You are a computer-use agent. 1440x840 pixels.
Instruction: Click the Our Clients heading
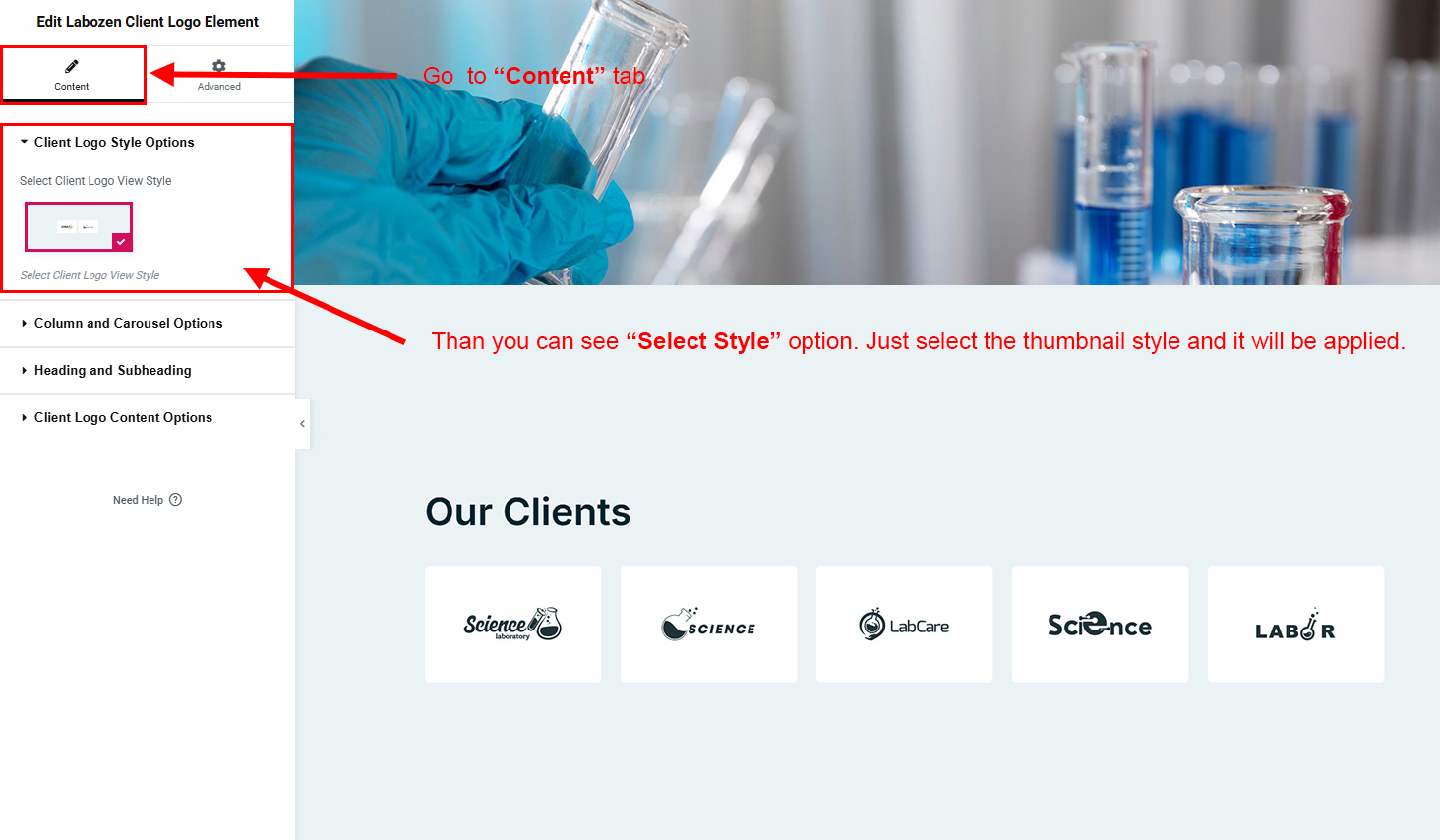point(528,511)
